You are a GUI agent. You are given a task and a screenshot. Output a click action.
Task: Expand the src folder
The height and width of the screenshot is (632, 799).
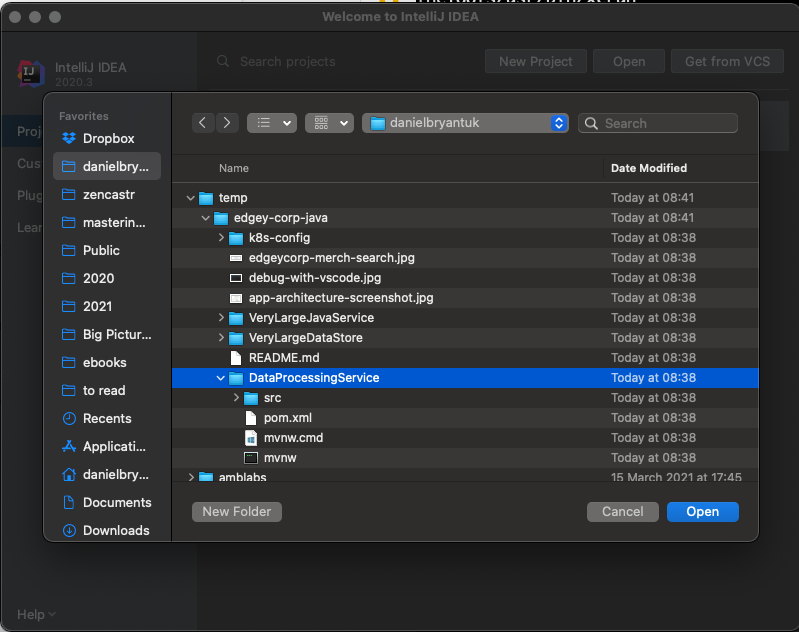[x=236, y=398]
